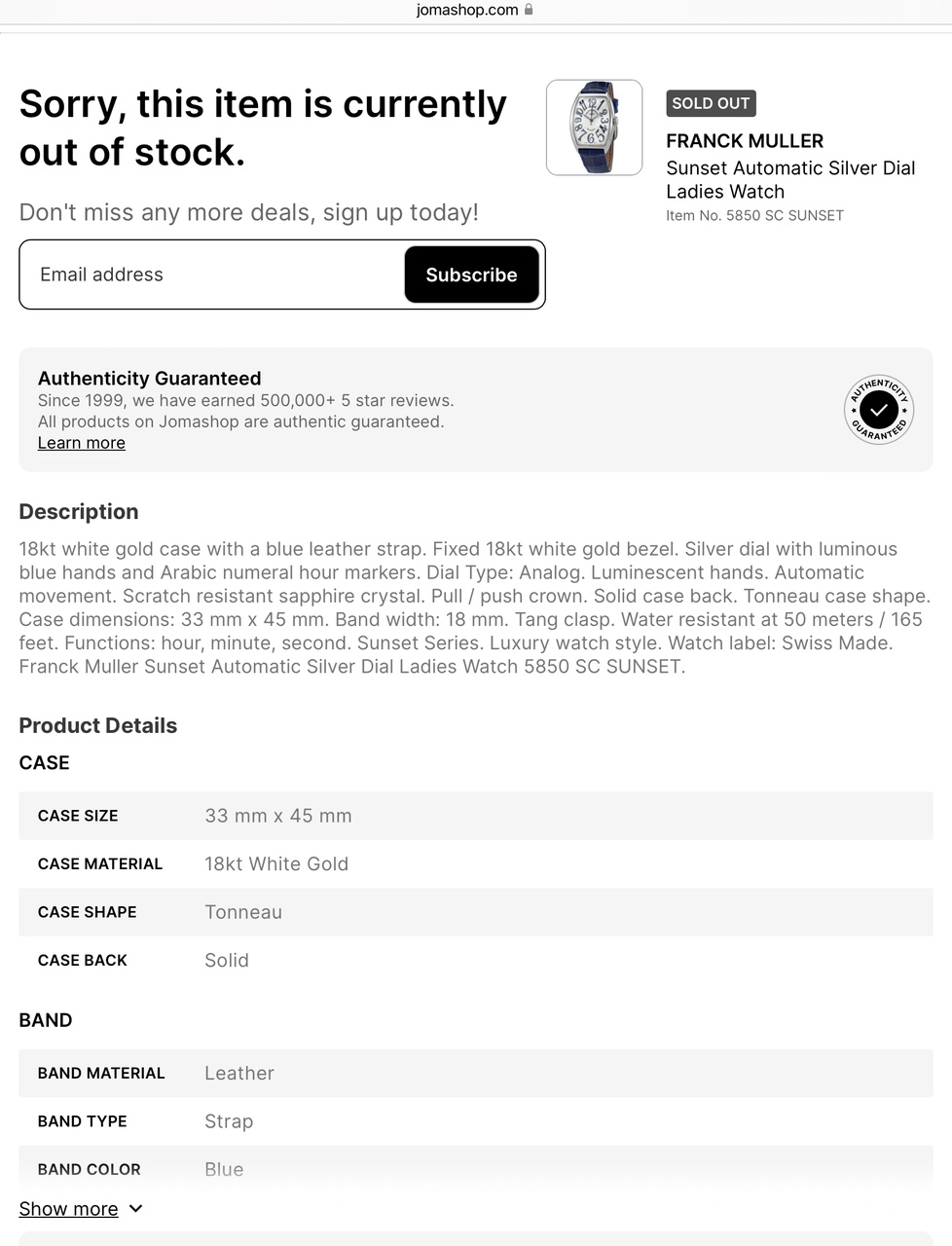Select the Case Material row
952x1246 pixels.
click(x=475, y=863)
